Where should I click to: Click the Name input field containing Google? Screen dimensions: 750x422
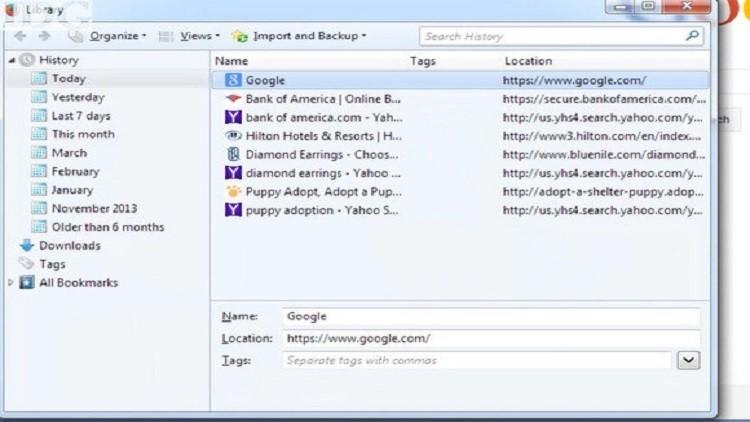click(490, 316)
